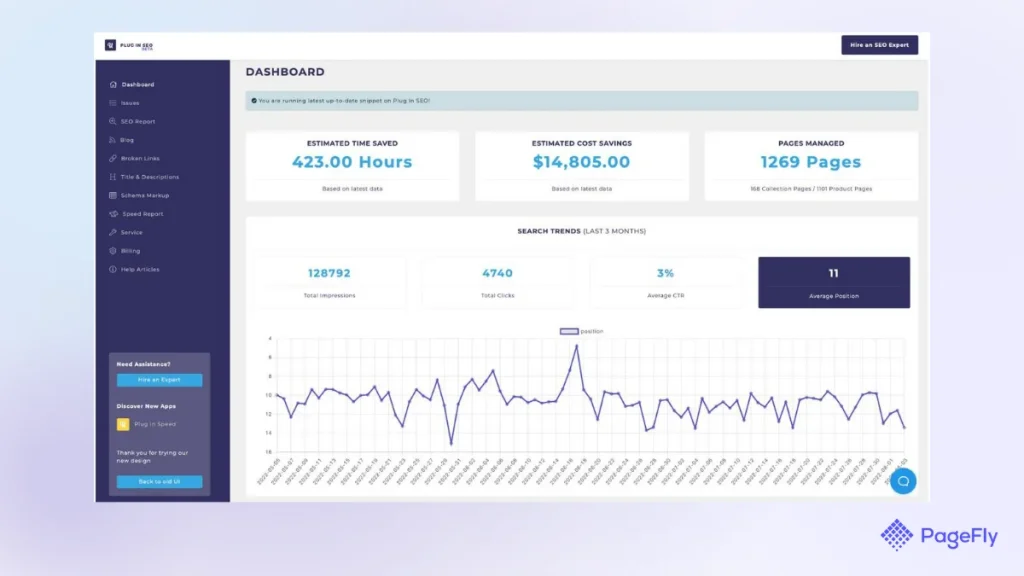Select the Average Position 11 card
Screen dimensions: 1024x576
(834, 282)
